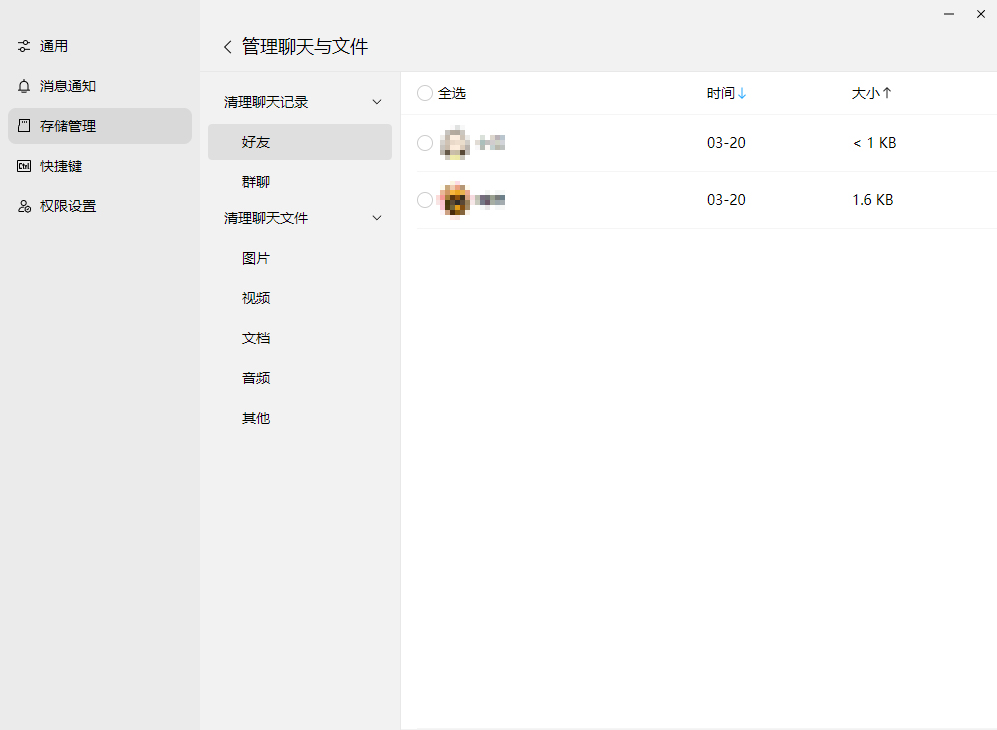997x730 pixels.
Task: Click the 通用 sliders icon
Action: [24, 46]
